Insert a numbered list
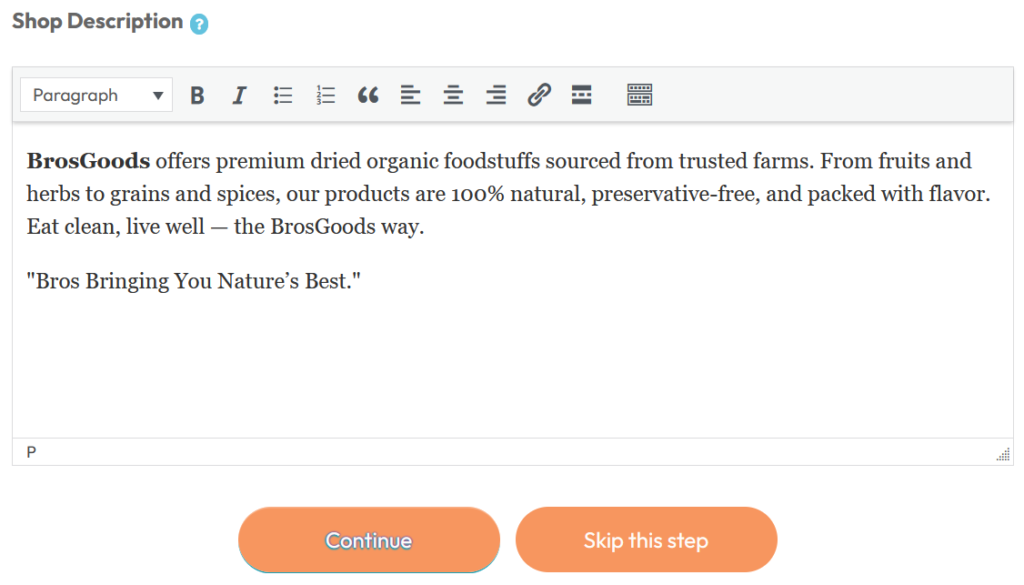Viewport: 1024px width, 585px height. coord(325,96)
